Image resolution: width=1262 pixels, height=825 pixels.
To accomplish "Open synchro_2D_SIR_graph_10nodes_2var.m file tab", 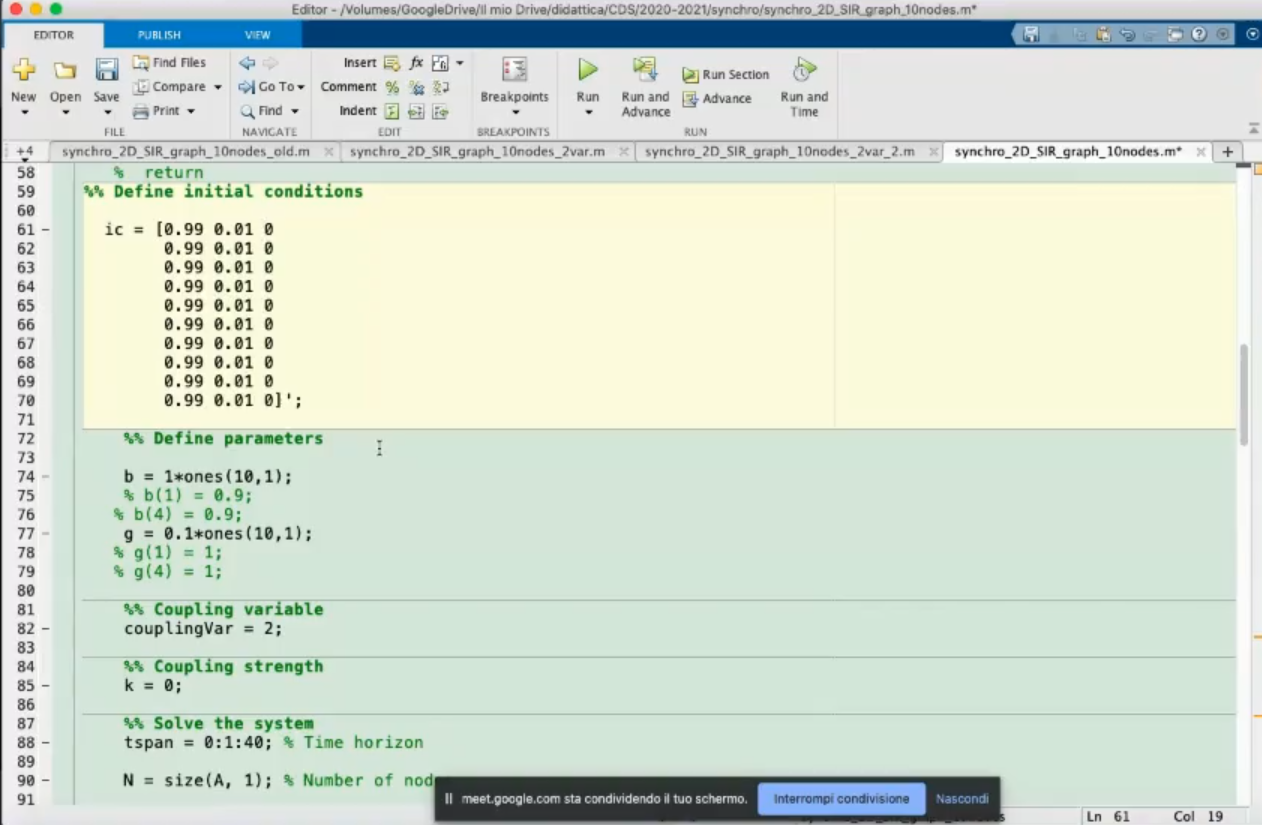I will tap(477, 152).
